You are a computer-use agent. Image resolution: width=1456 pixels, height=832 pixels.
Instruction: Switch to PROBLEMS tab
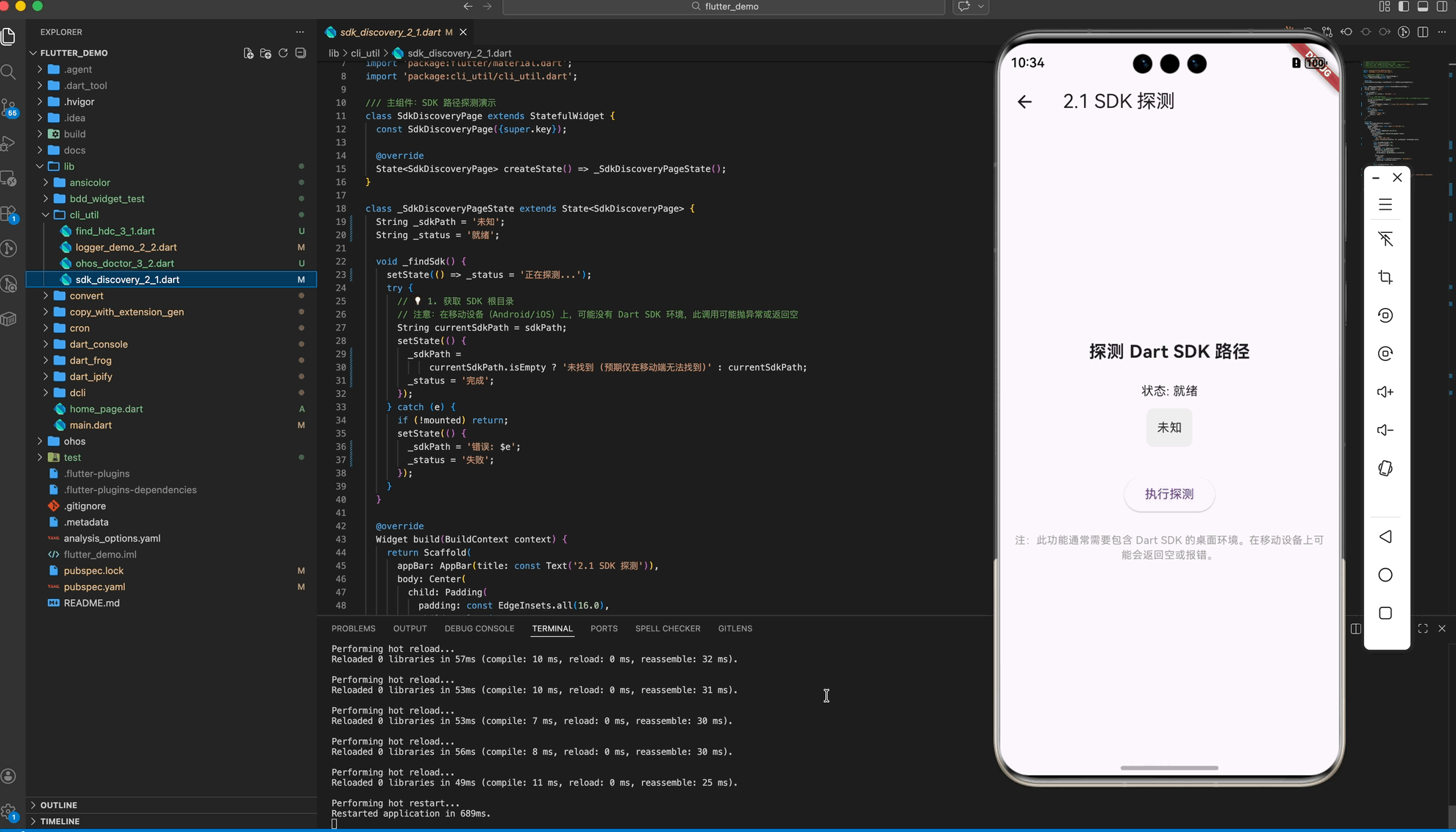pos(353,628)
